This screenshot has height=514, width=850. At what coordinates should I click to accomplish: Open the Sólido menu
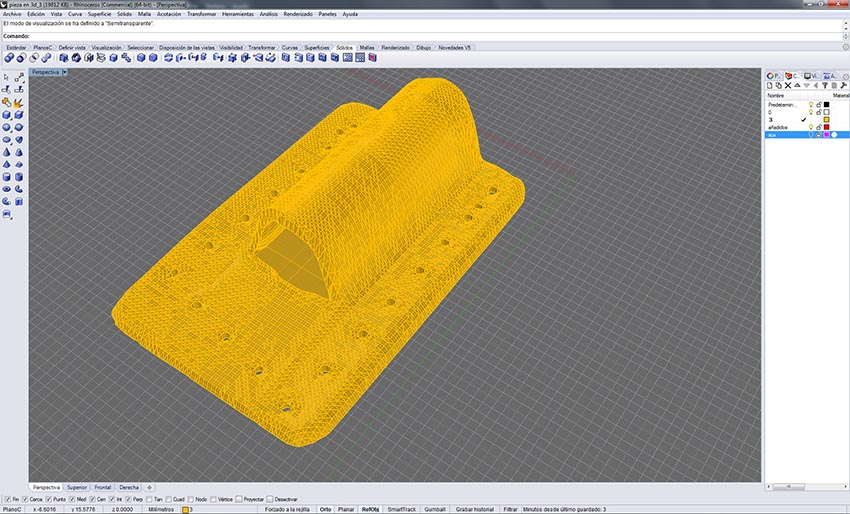pyautogui.click(x=124, y=14)
